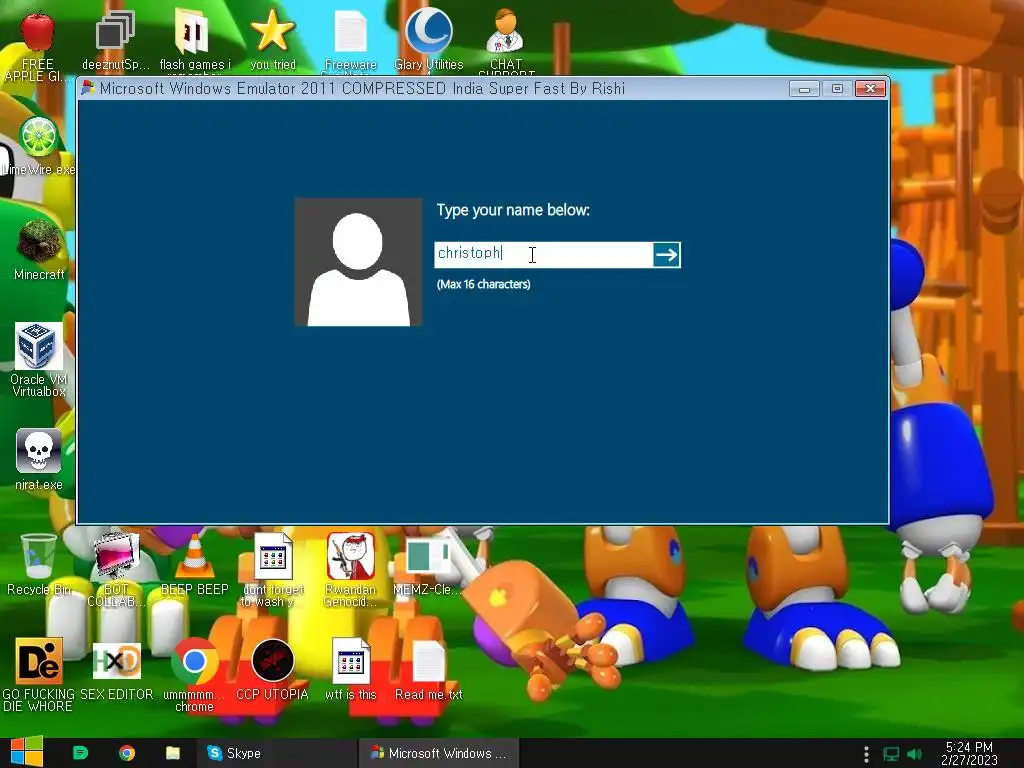Click the '(Max 16 characters)' hint text
The height and width of the screenshot is (768, 1024).
point(483,284)
